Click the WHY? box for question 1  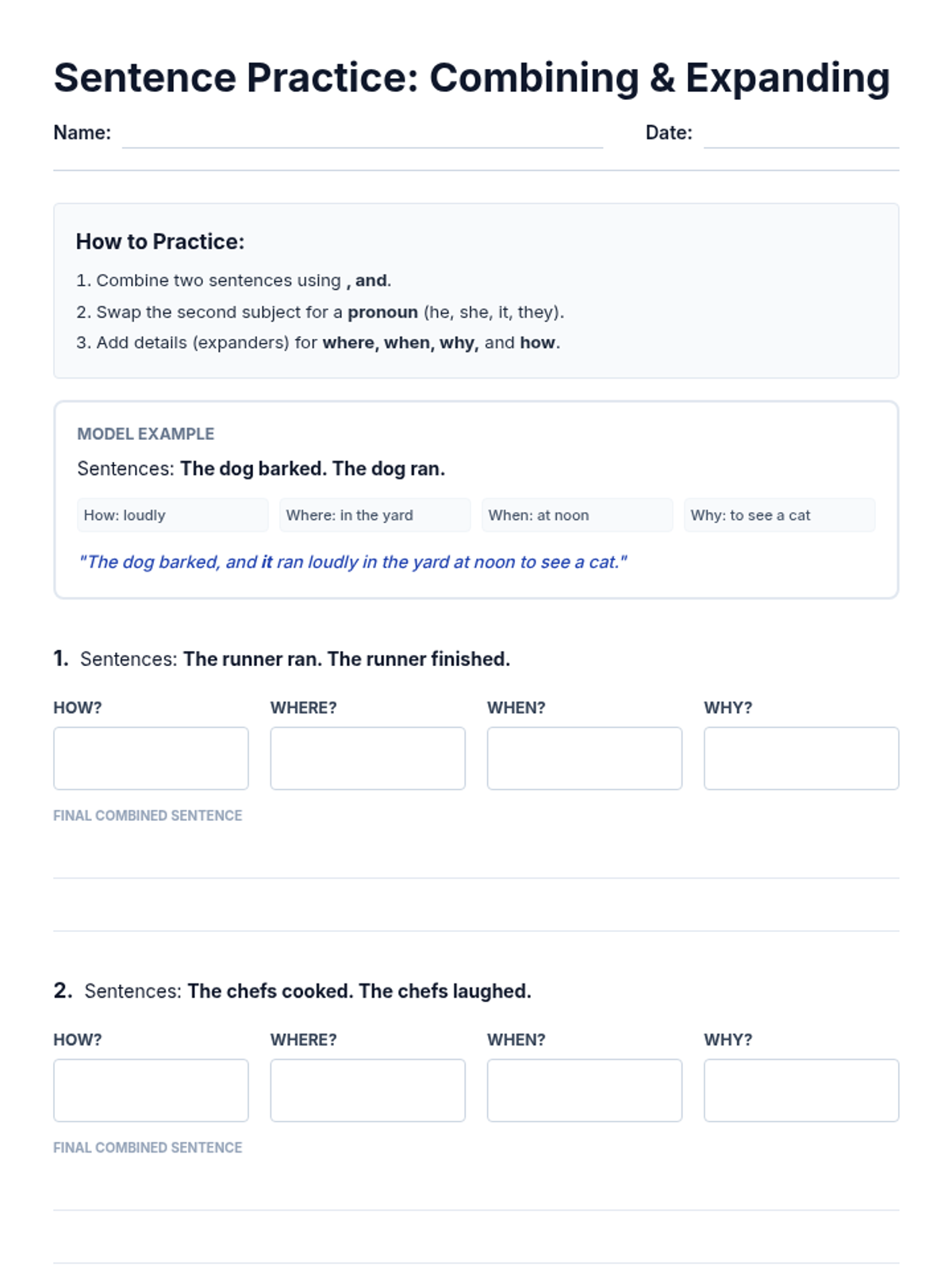(x=800, y=758)
